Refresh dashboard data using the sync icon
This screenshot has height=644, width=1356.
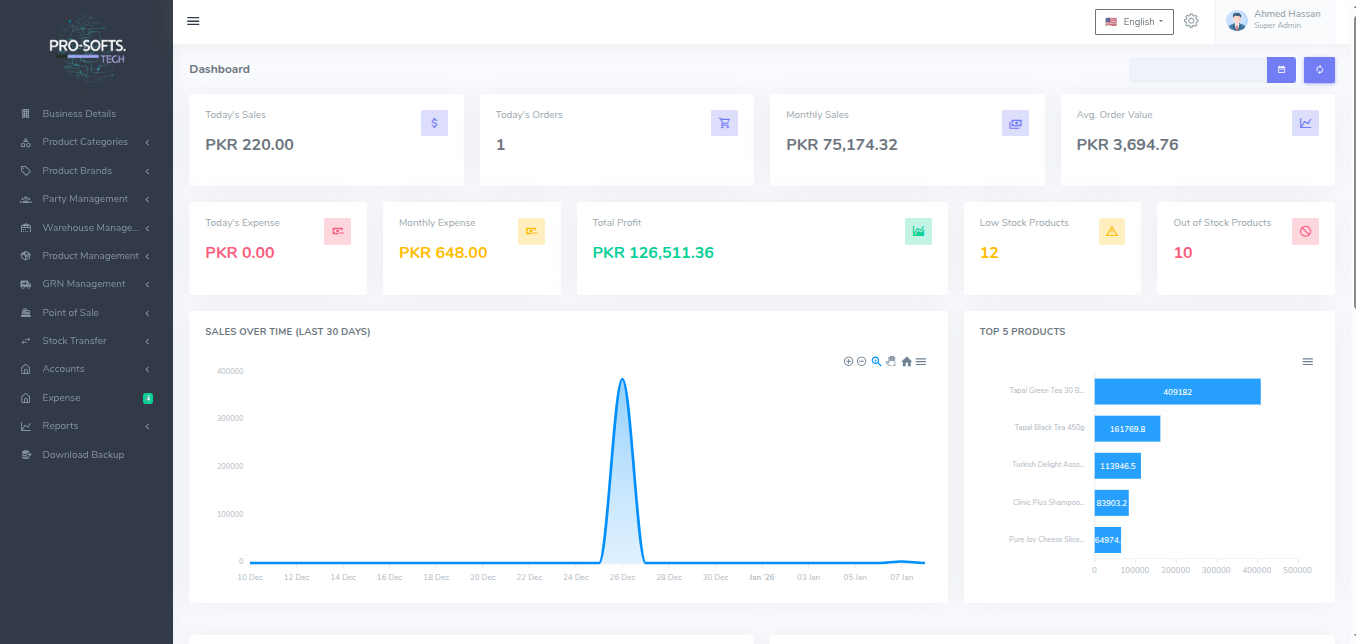pyautogui.click(x=1319, y=69)
